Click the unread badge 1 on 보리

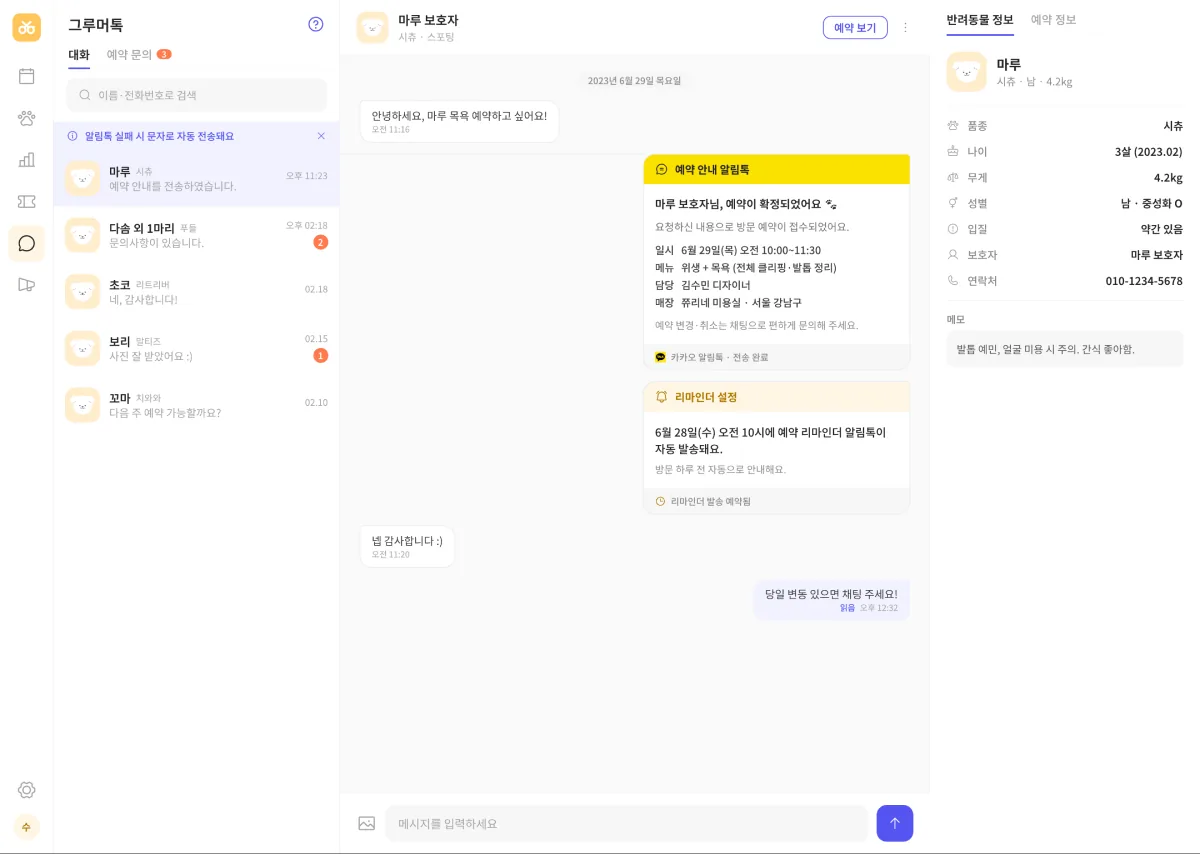point(321,355)
